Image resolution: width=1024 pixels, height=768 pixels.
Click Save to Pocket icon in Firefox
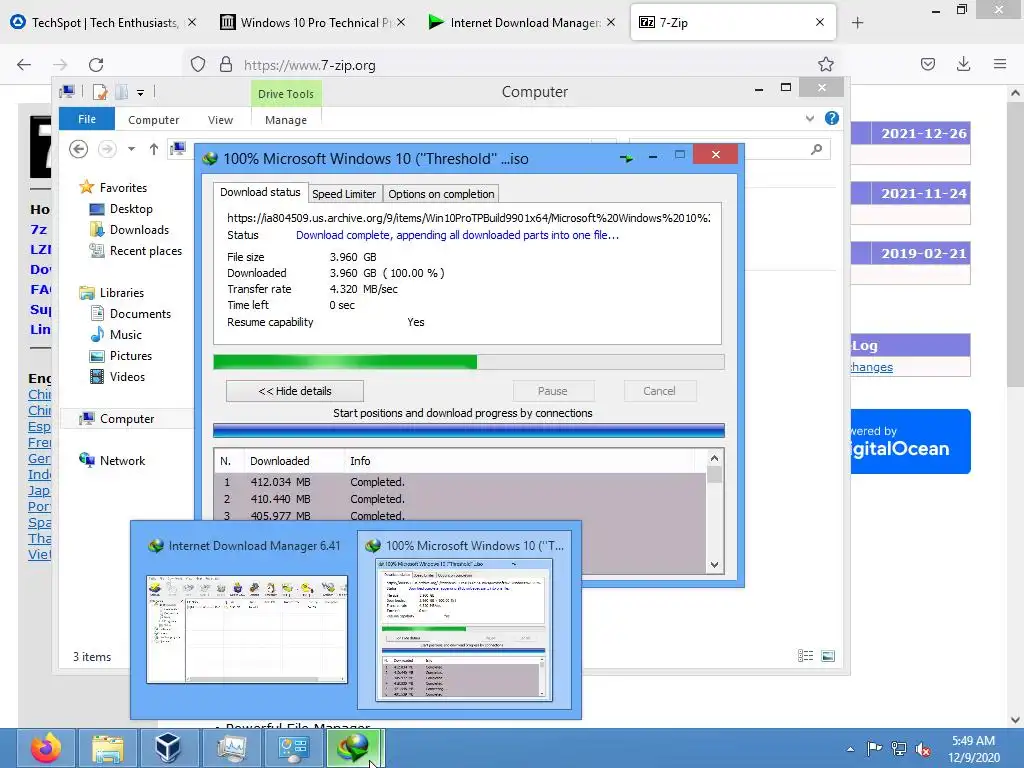tap(928, 64)
